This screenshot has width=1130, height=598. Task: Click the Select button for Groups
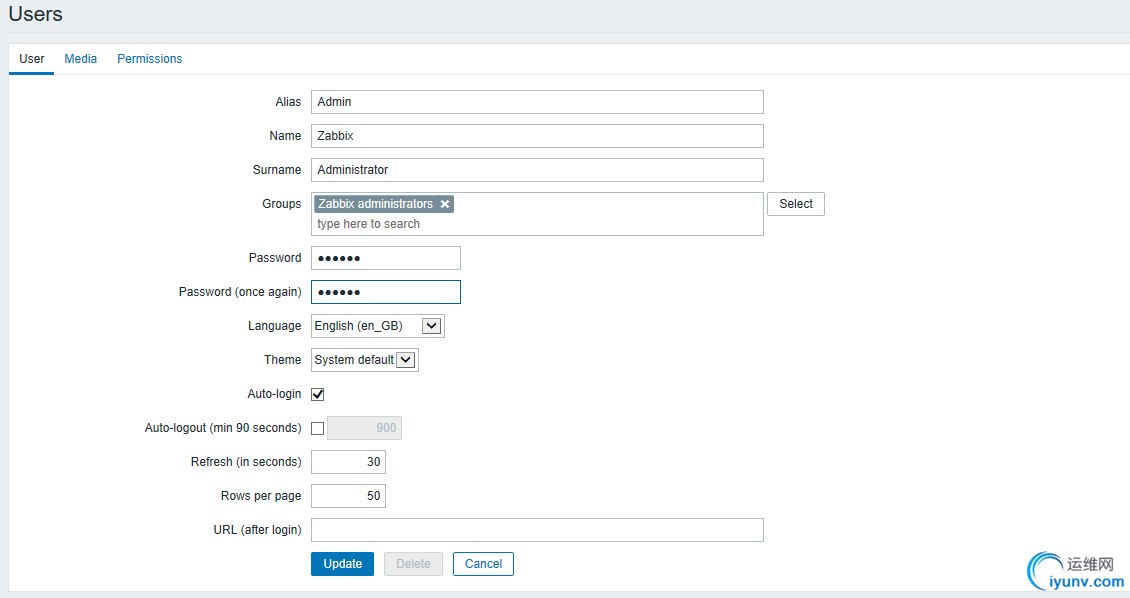796,204
